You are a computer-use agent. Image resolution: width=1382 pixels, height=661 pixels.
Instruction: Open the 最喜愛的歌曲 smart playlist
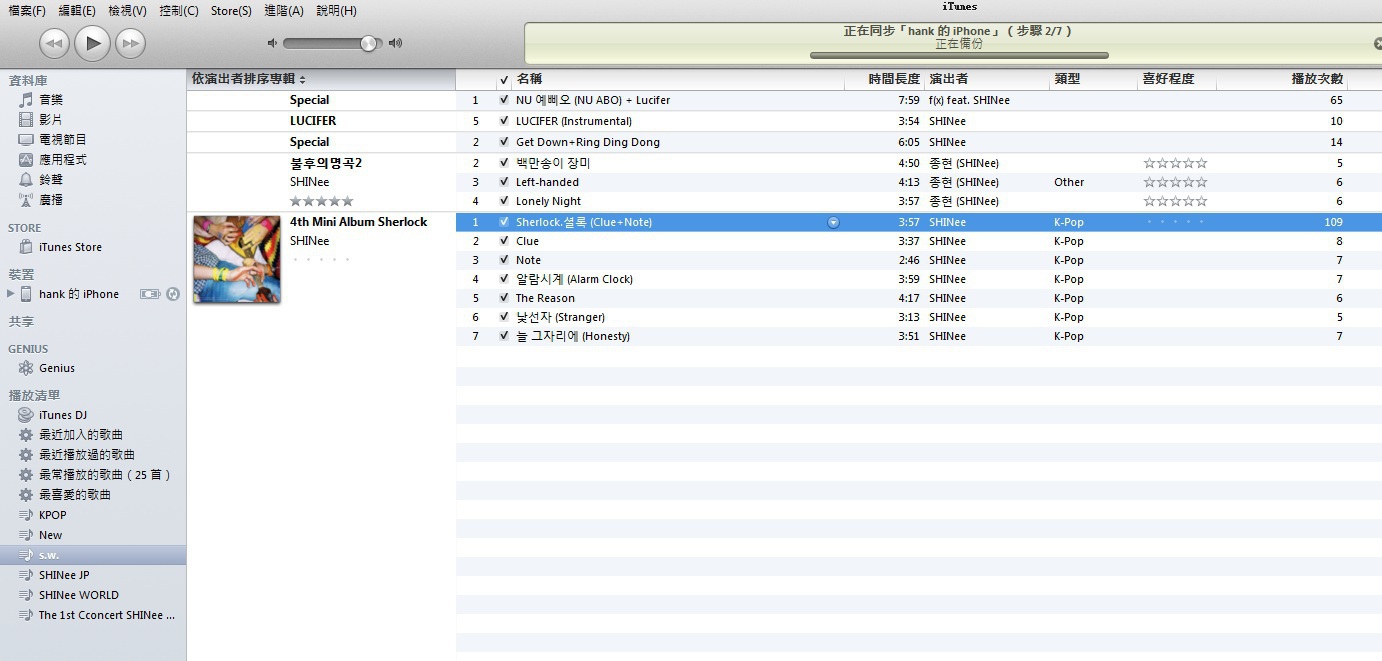click(x=74, y=495)
